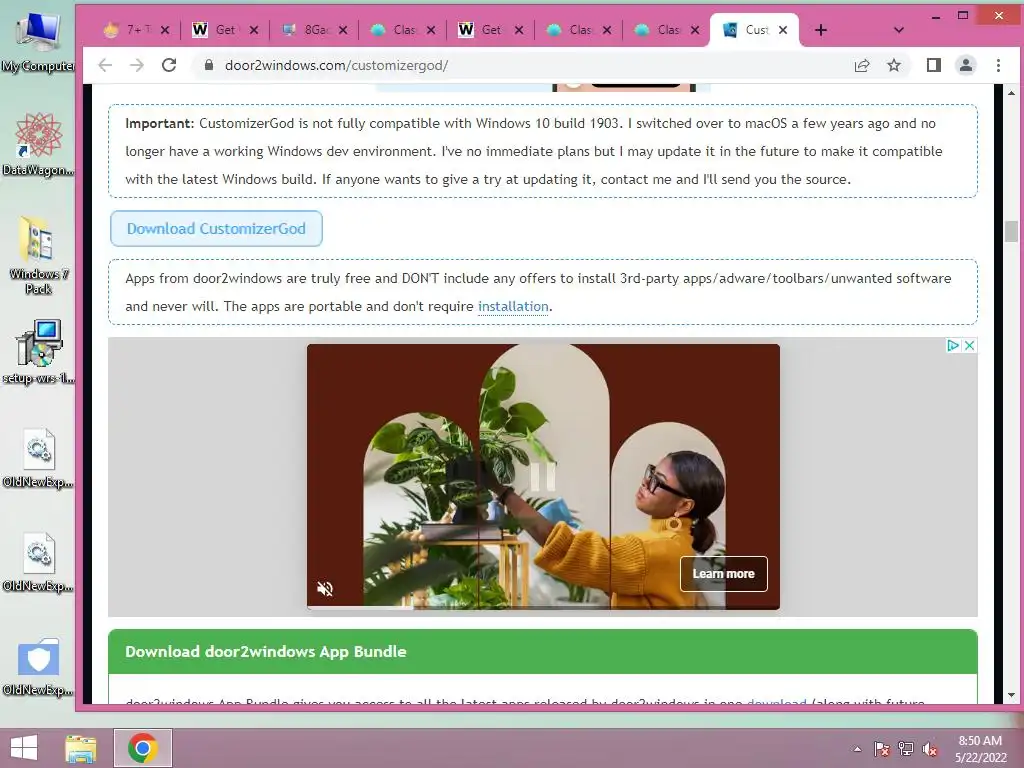Viewport: 1024px width, 768px height.
Task: Go forward to the next page
Action: coord(136,65)
